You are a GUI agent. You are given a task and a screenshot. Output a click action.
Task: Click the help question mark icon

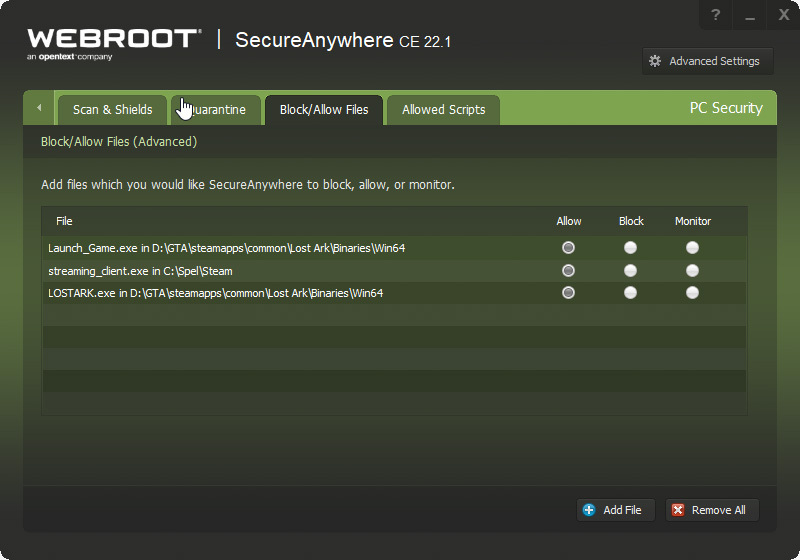[715, 15]
